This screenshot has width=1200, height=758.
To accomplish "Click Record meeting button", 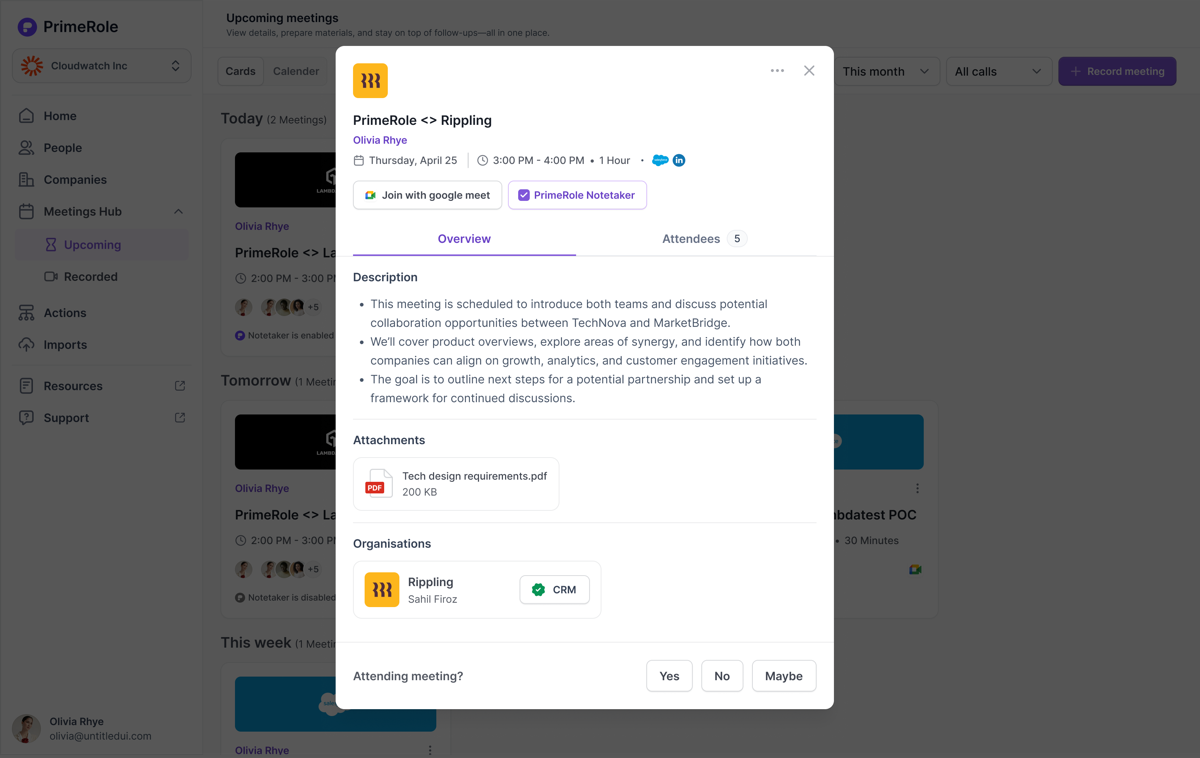I will pos(1117,71).
